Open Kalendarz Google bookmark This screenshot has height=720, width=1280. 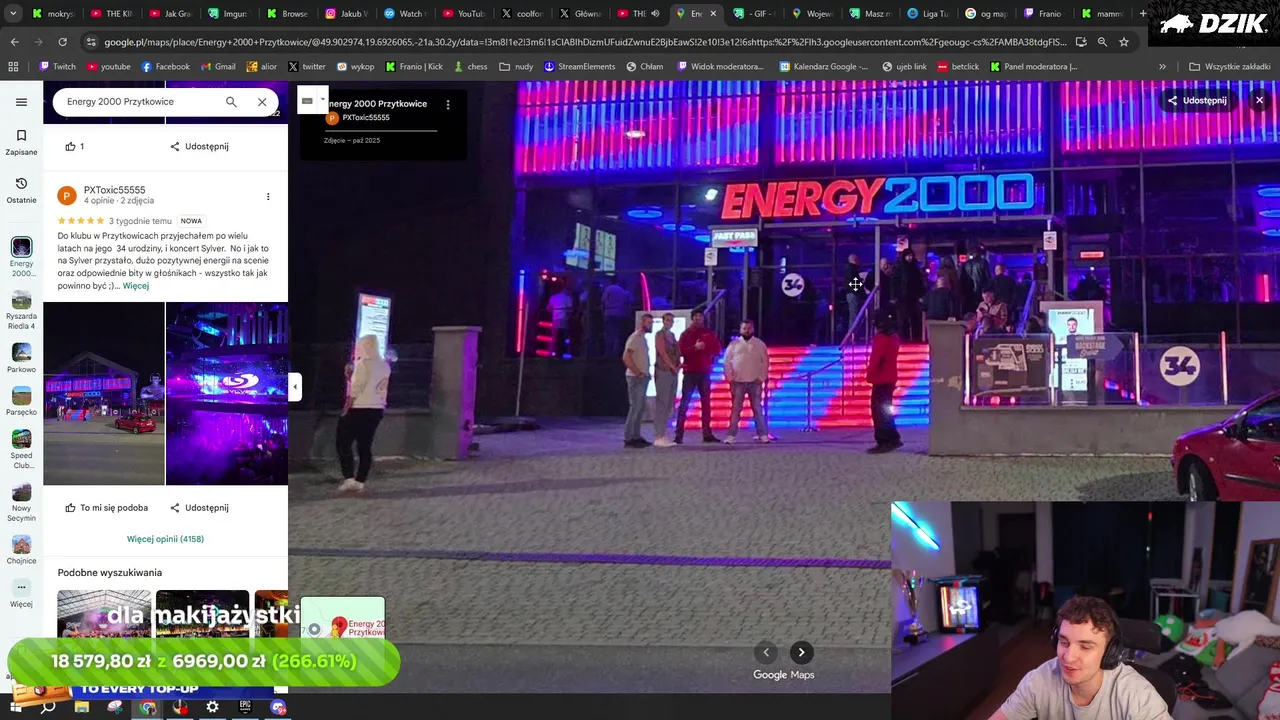pos(824,67)
